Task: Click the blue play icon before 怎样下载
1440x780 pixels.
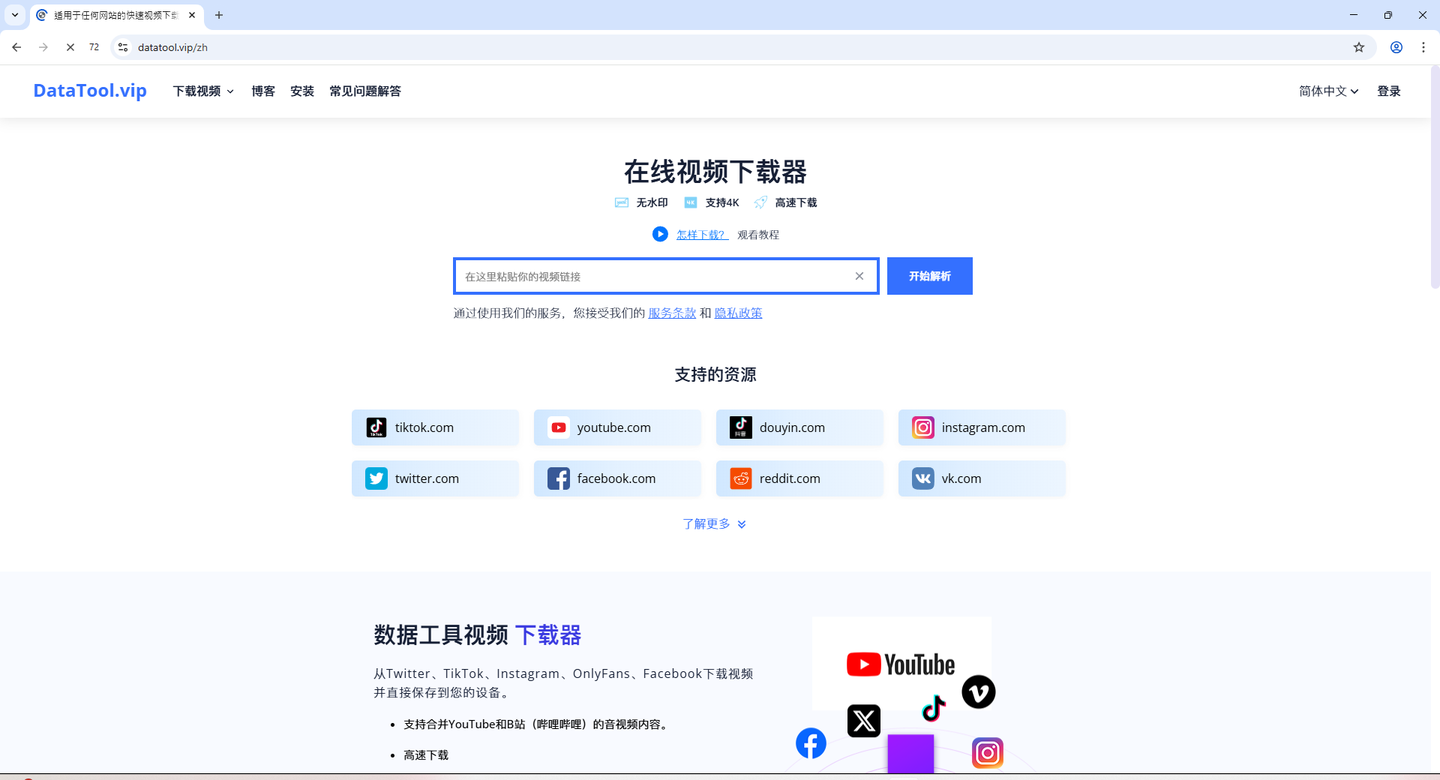Action: 660,234
